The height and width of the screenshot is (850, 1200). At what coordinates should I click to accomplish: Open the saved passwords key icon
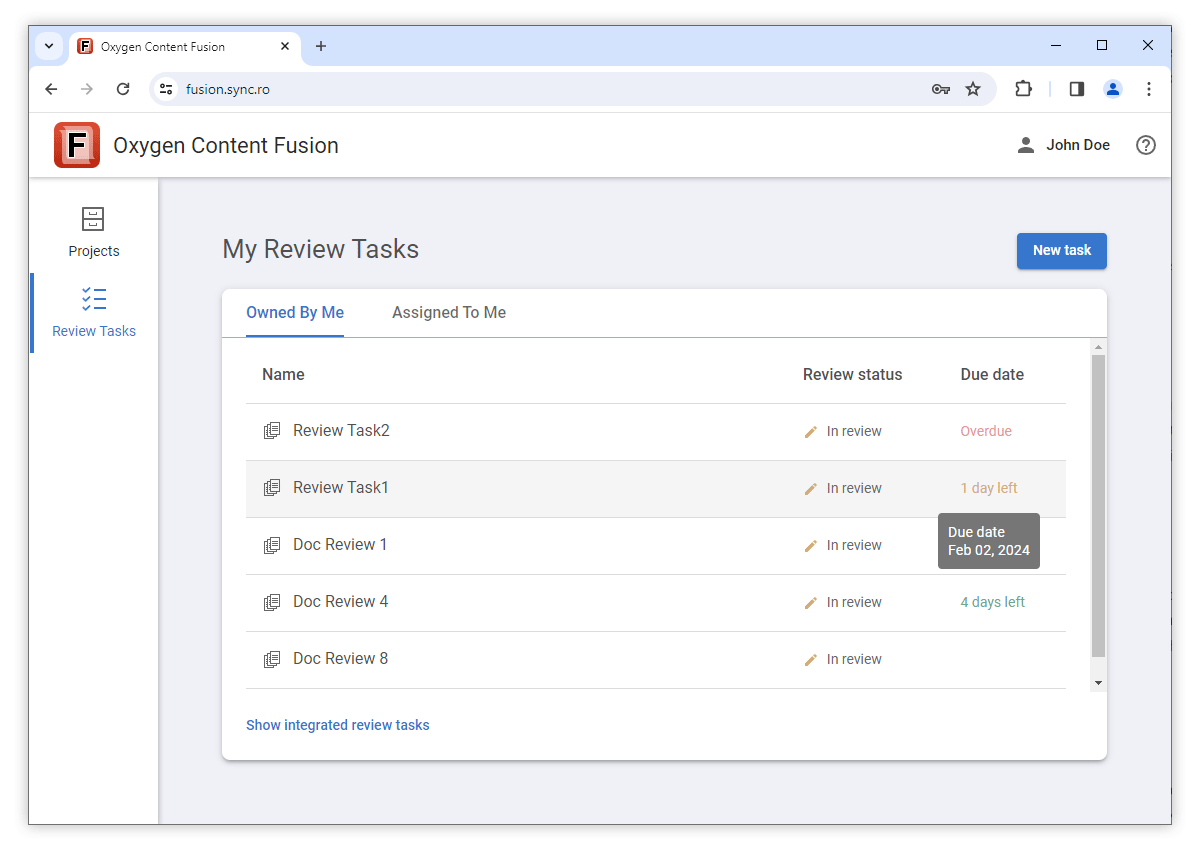(x=941, y=89)
